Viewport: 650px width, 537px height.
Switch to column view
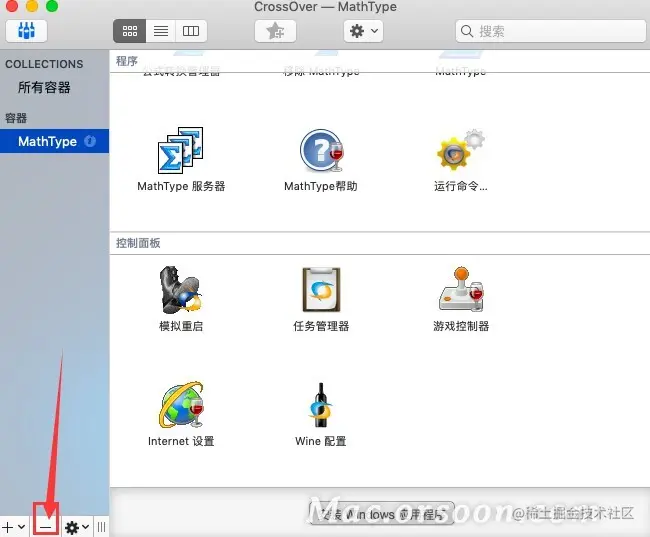coord(191,31)
